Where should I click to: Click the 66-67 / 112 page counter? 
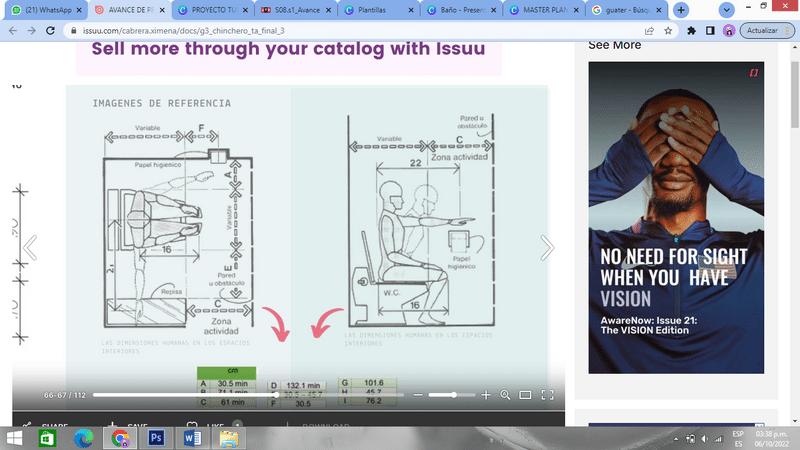pos(65,395)
